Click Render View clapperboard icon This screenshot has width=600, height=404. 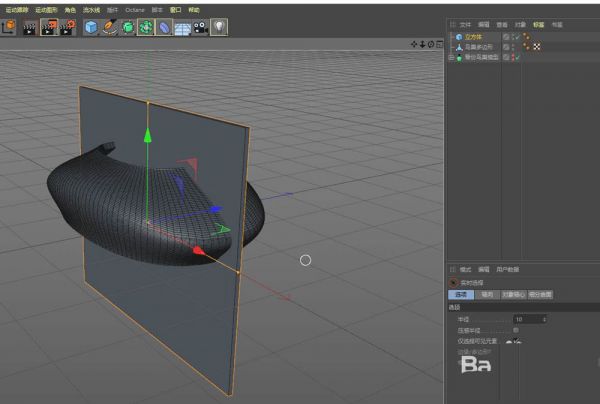(30, 28)
